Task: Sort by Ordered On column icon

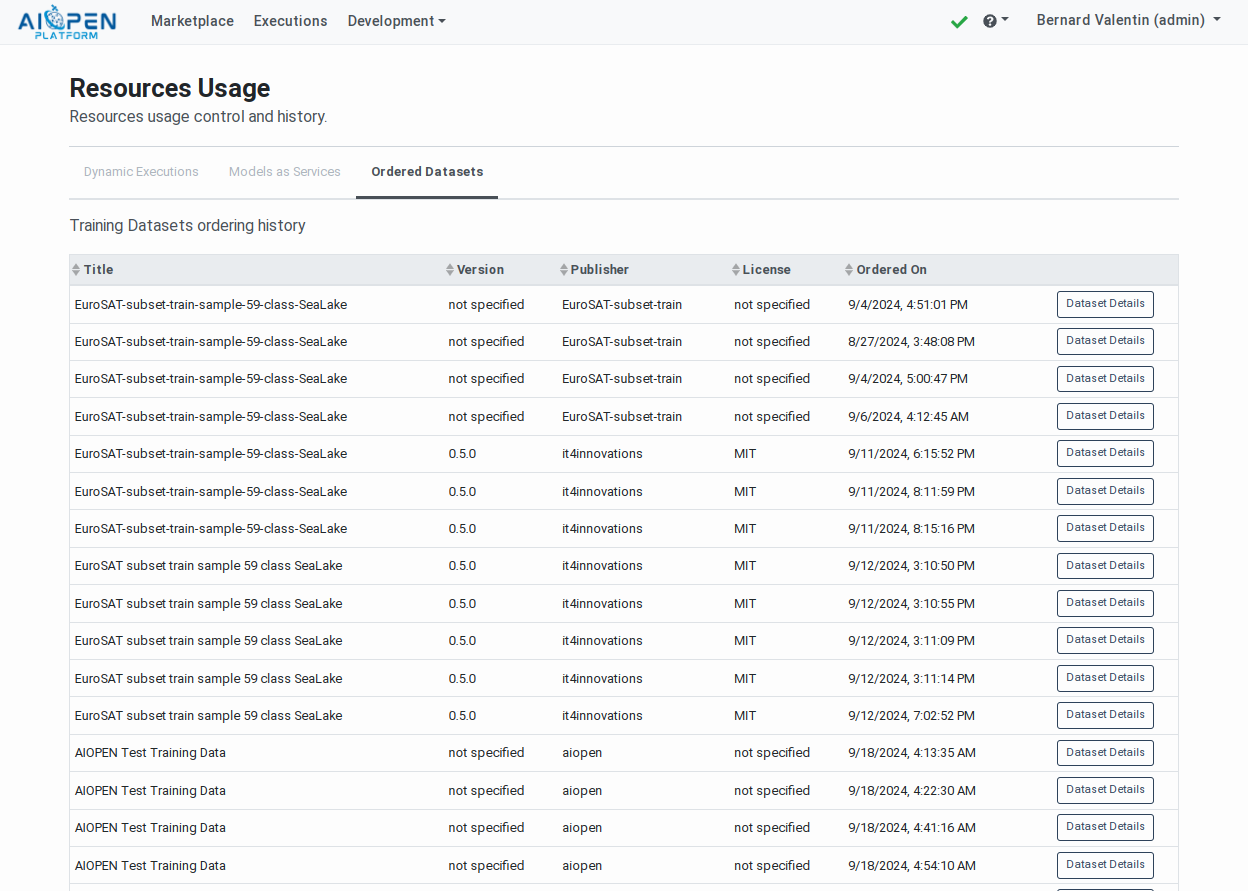Action: click(x=849, y=270)
